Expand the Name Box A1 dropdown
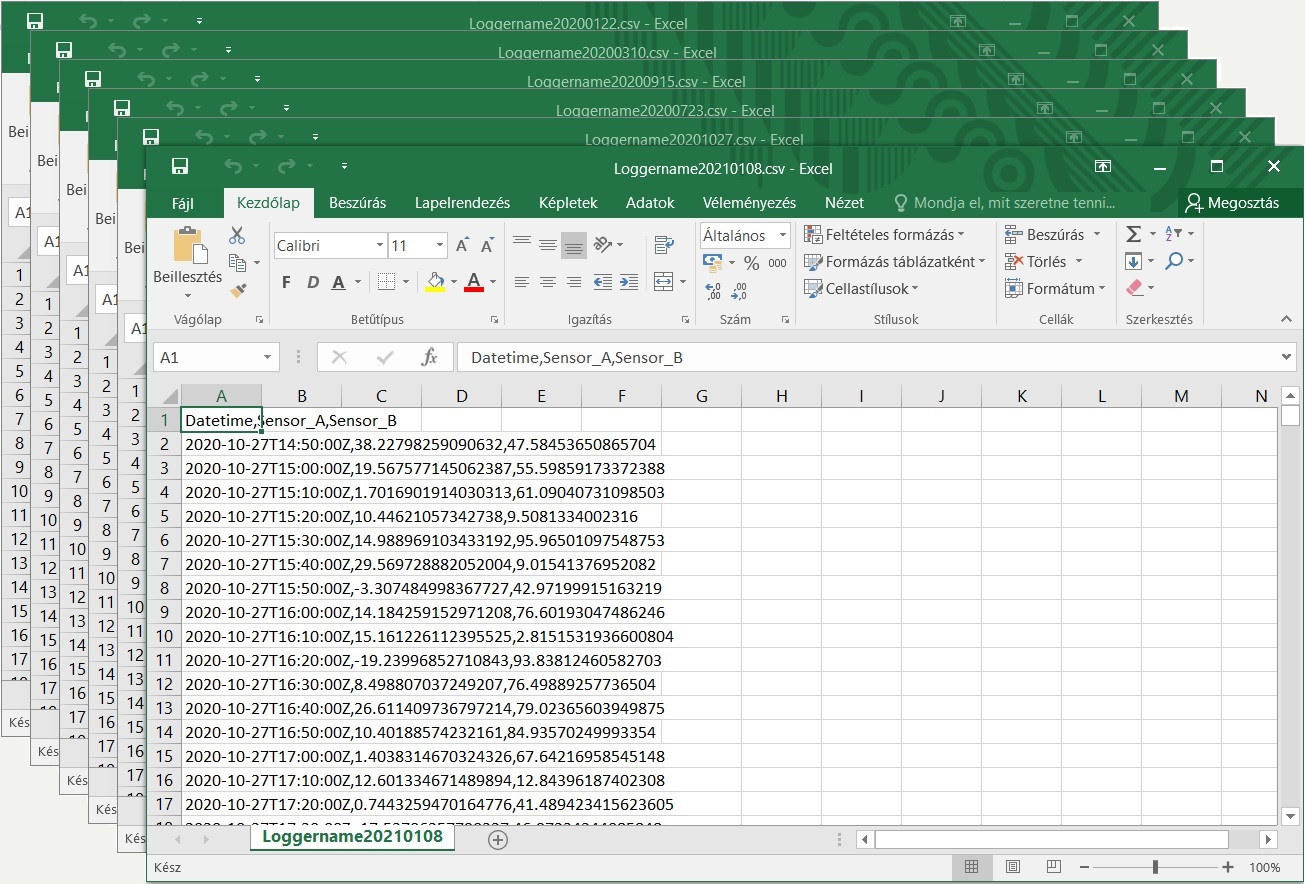 pos(268,357)
